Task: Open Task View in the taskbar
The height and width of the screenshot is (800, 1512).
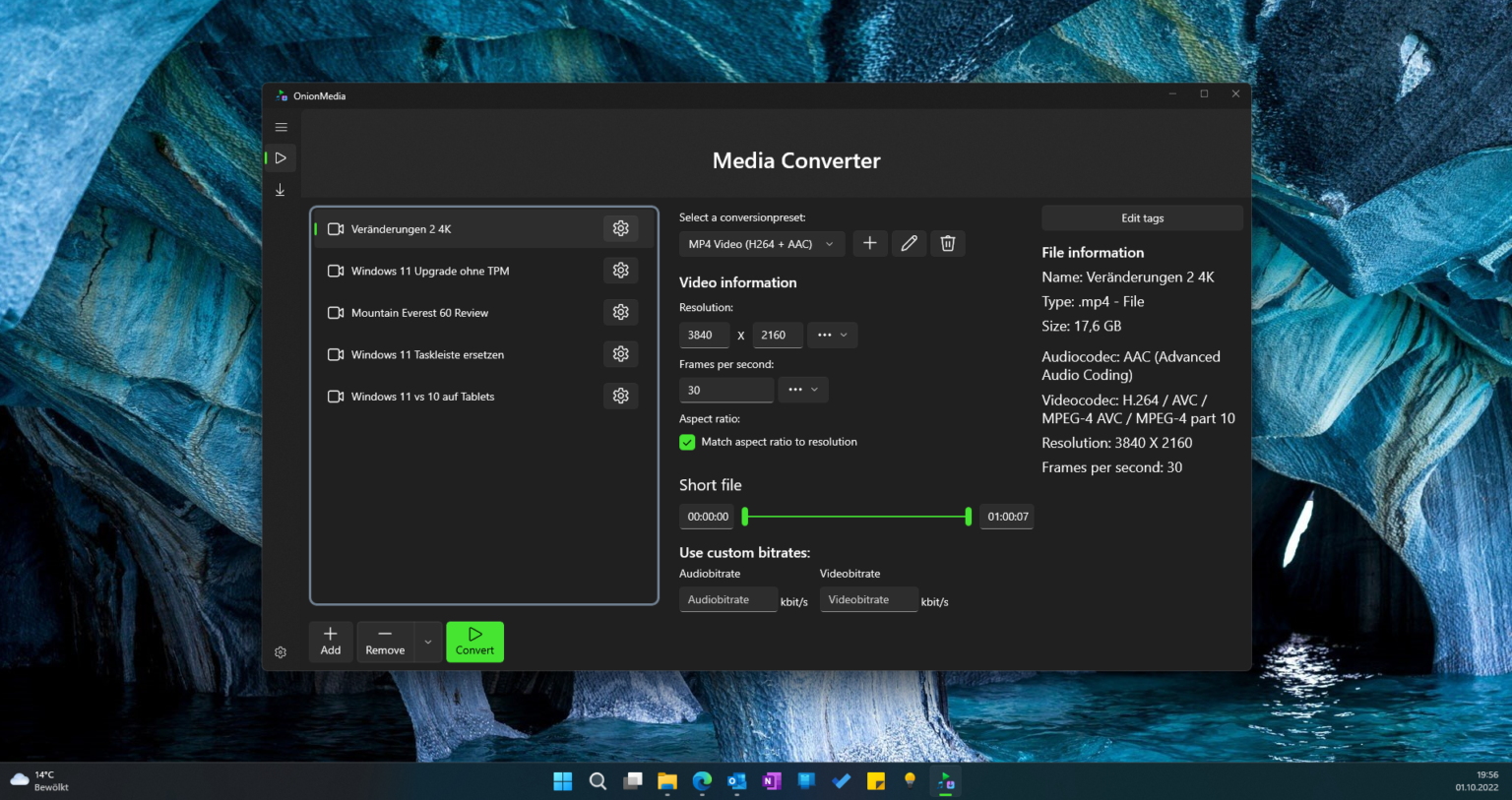Action: (633, 781)
